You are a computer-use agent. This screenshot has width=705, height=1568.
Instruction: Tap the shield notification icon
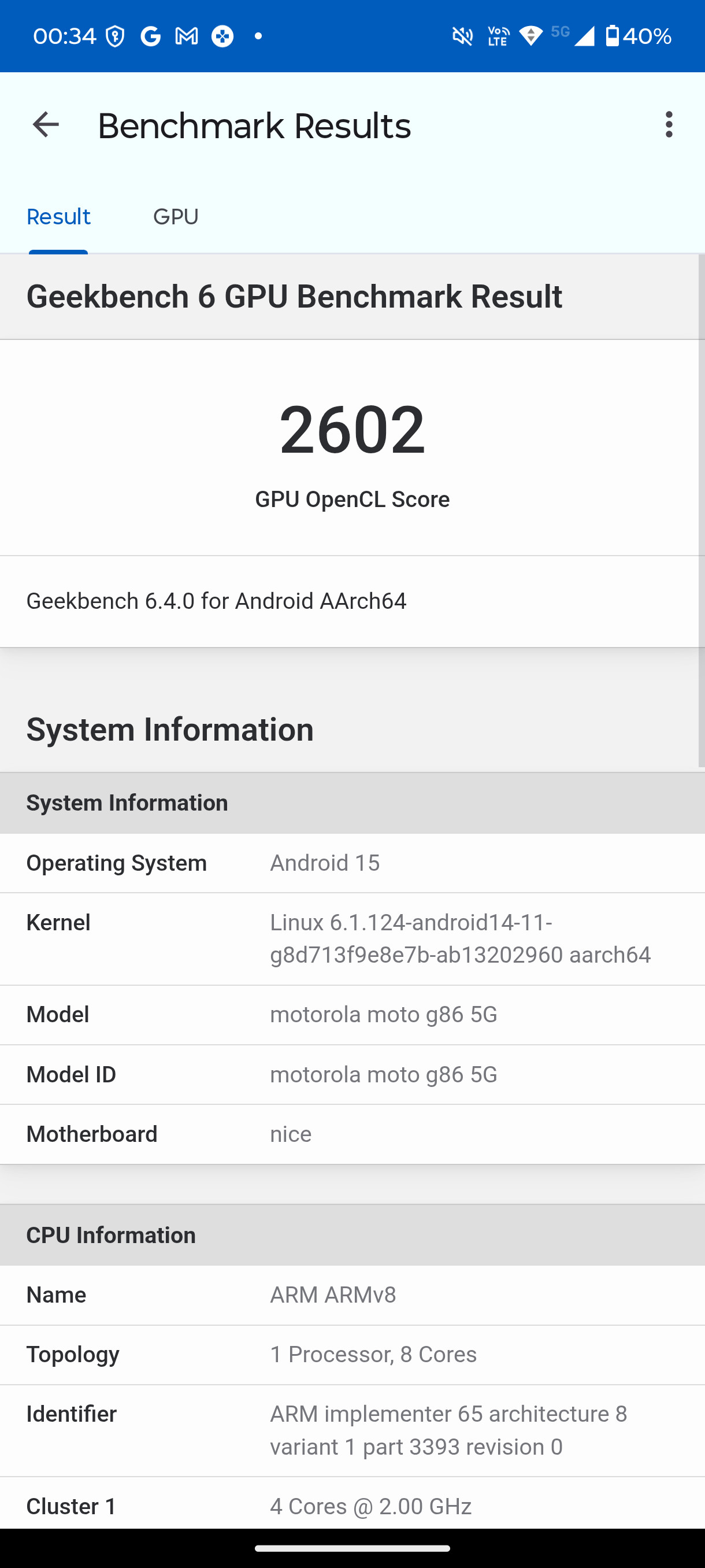point(115,36)
